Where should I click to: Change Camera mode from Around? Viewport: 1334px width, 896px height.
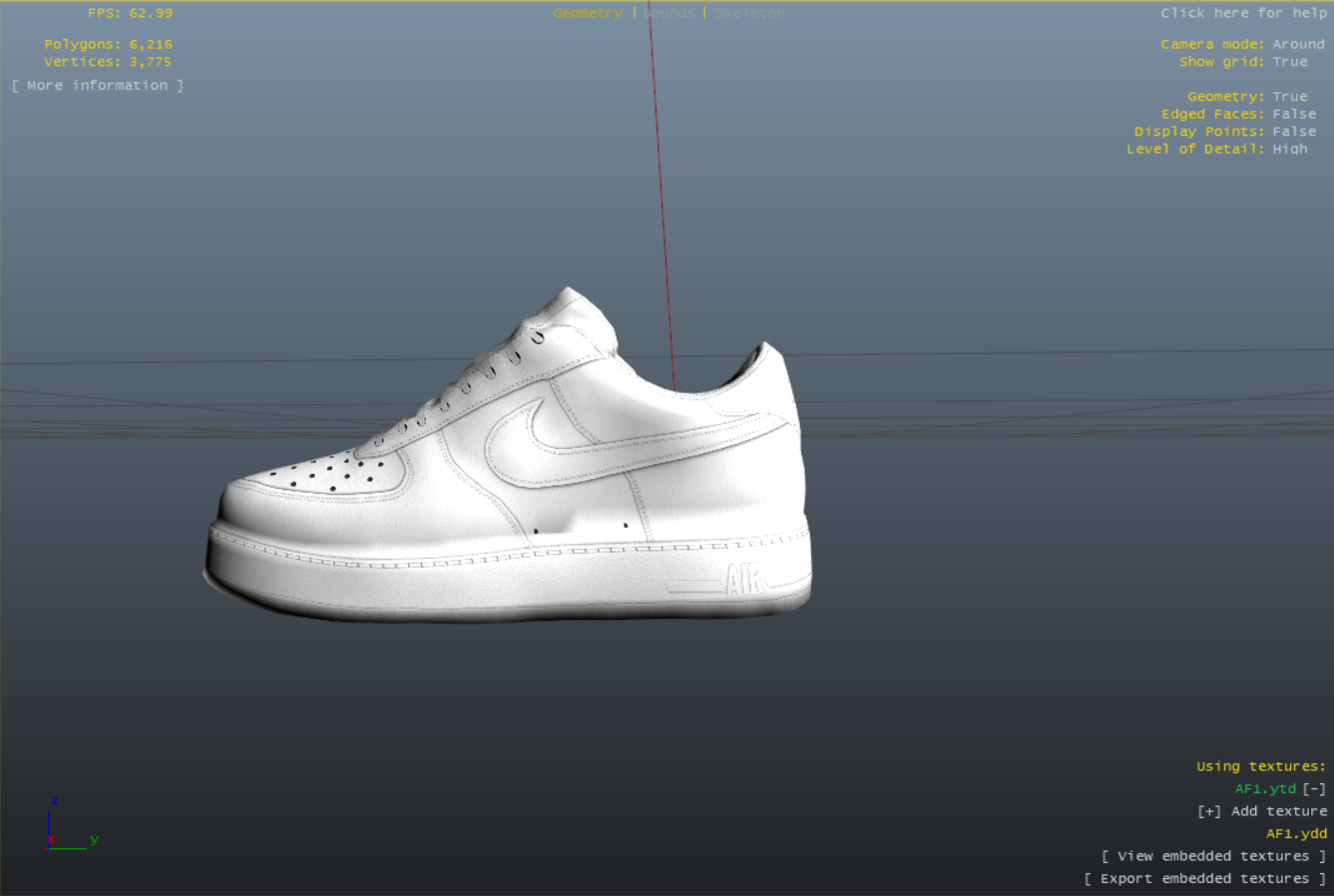1298,44
